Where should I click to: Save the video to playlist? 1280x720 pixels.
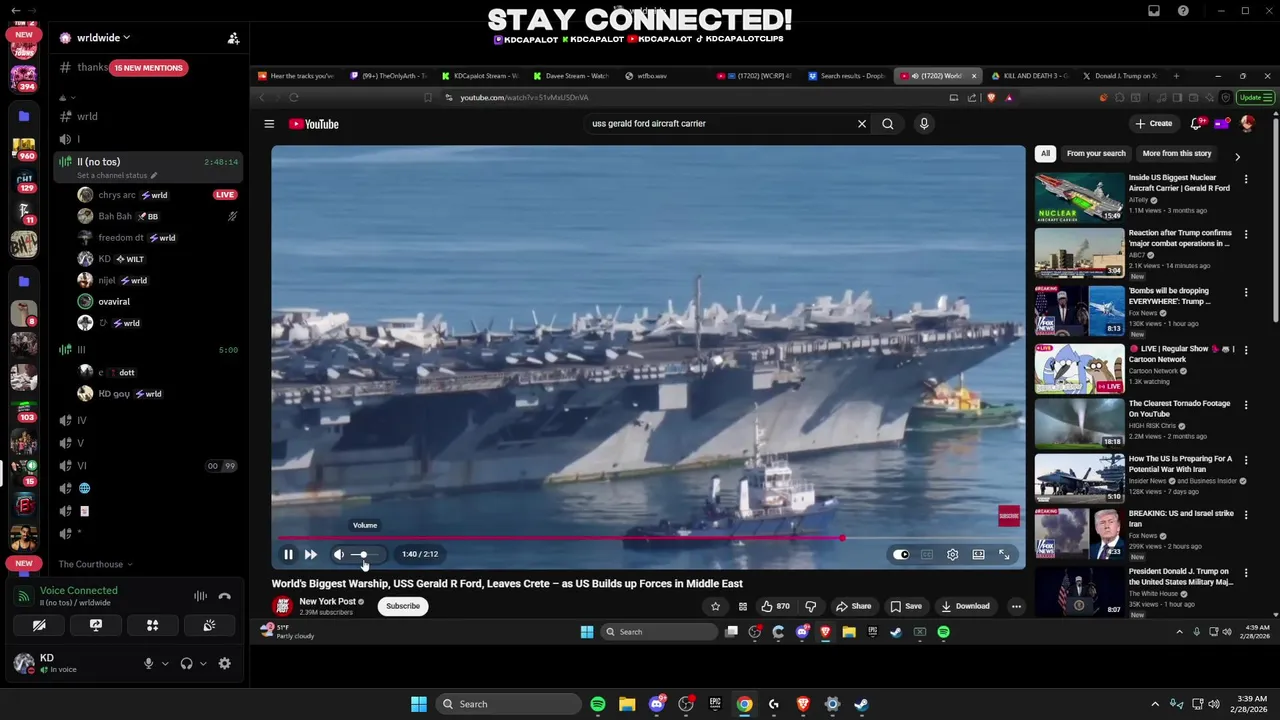coord(906,606)
